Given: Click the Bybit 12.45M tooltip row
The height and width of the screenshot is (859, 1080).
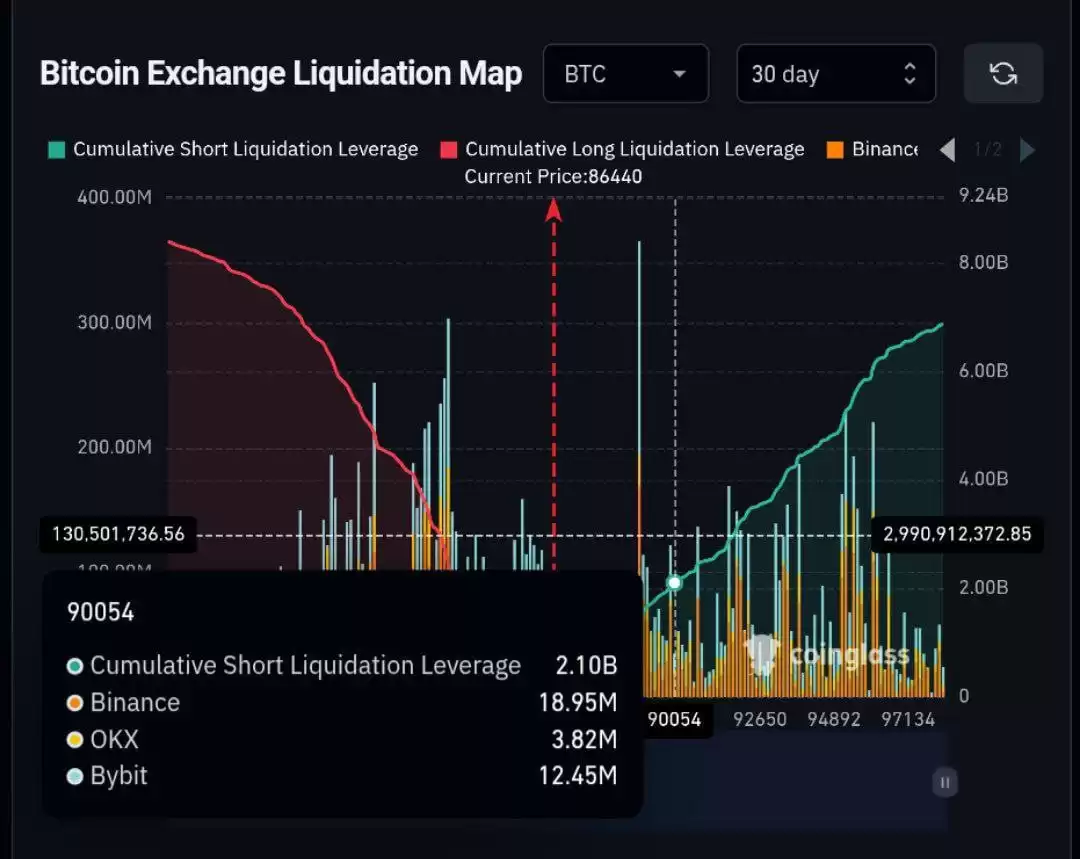Looking at the screenshot, I should [342, 776].
